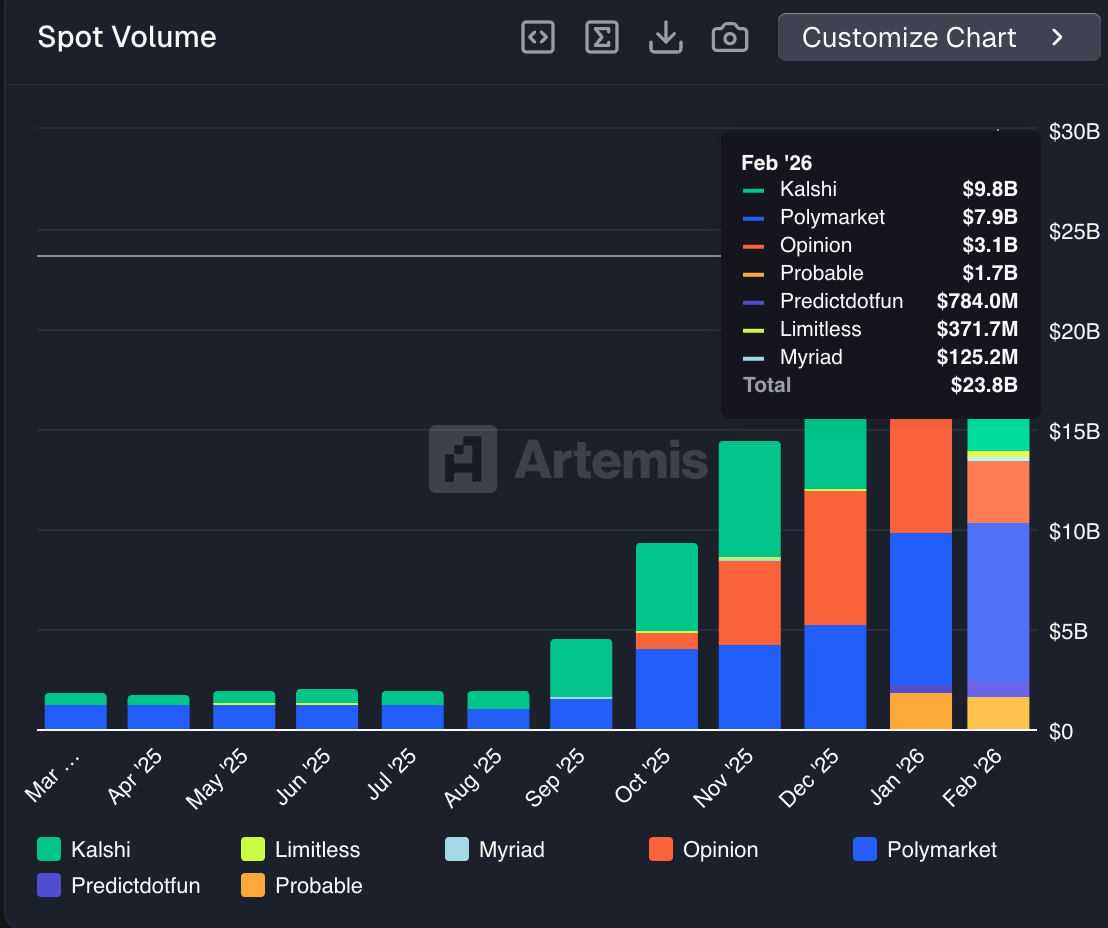
Task: Toggle Limitless series in legend
Action: tap(316, 850)
